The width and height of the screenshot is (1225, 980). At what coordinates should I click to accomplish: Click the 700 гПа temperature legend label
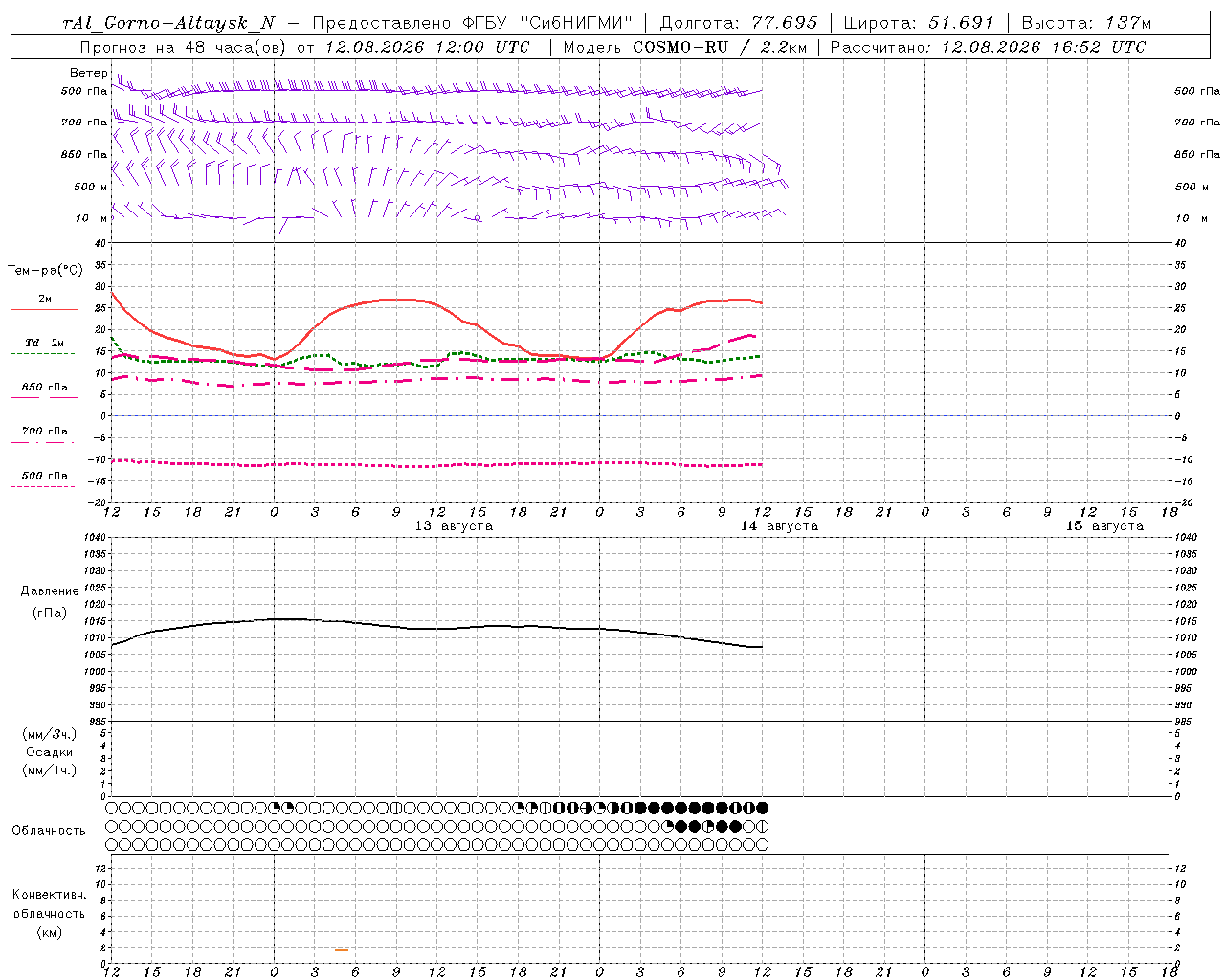click(x=45, y=431)
